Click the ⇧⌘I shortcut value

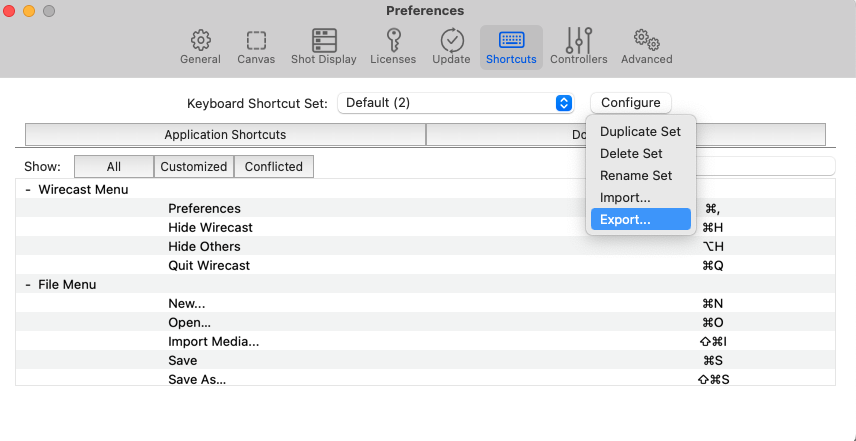click(x=714, y=342)
